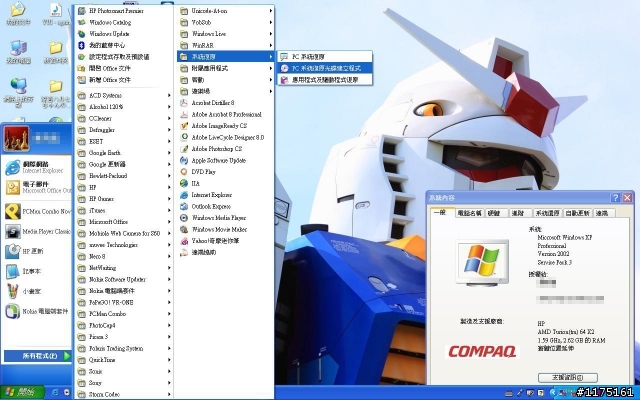Open 我的藍芽中心 Bluetooth entry
Viewport: 640px width, 400px height.
tap(124, 45)
